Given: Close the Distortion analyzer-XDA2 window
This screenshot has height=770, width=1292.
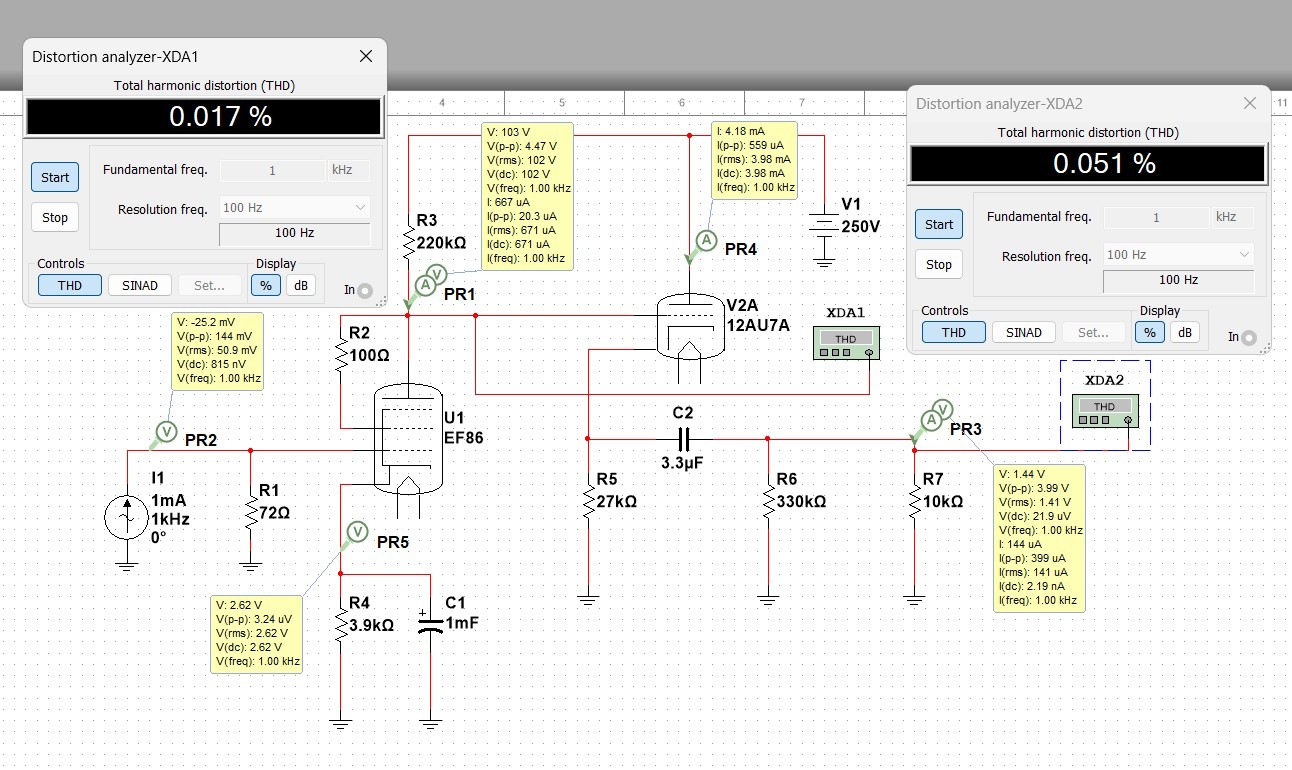Looking at the screenshot, I should point(1249,103).
